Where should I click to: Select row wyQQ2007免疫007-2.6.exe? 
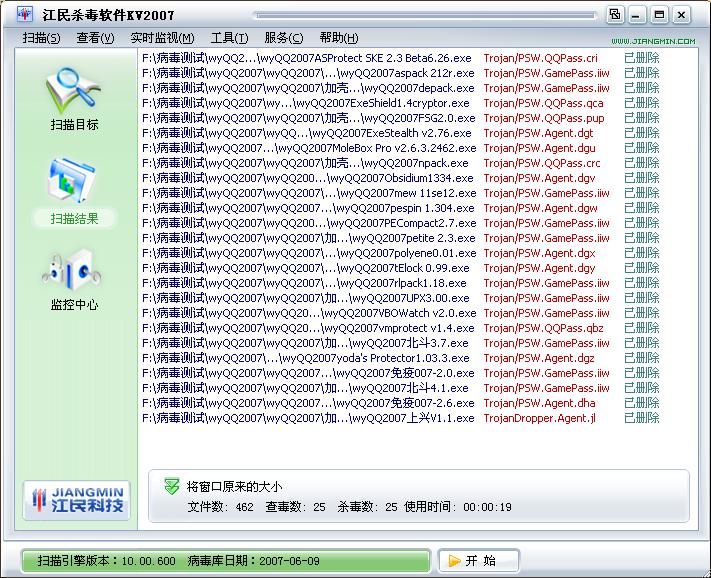click(401, 403)
